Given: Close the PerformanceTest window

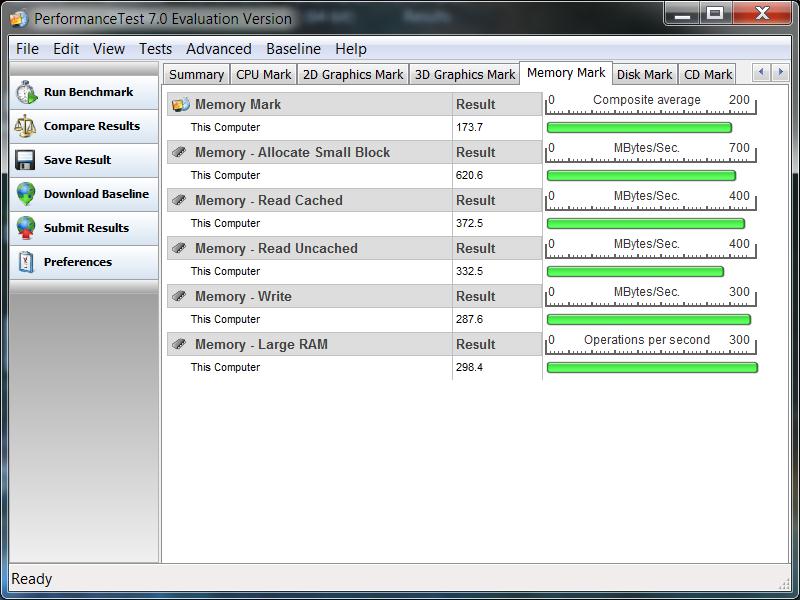Looking at the screenshot, I should [x=762, y=14].
